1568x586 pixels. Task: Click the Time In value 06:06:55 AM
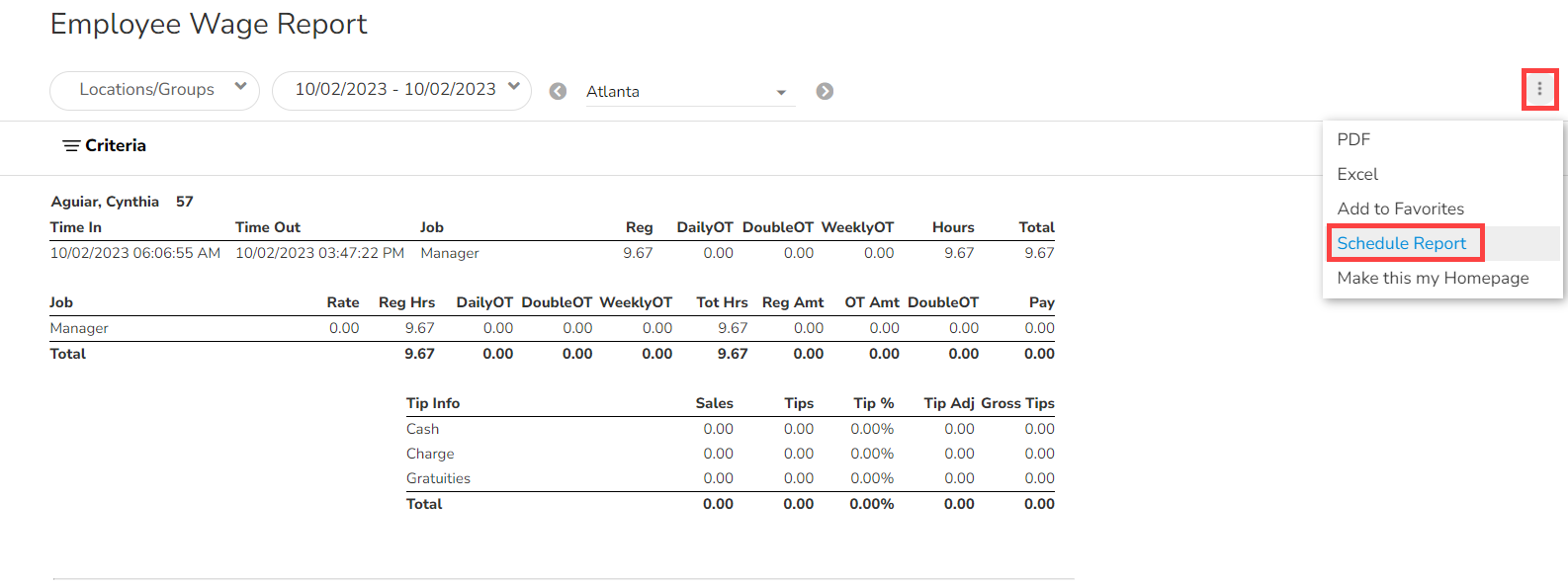click(x=135, y=253)
